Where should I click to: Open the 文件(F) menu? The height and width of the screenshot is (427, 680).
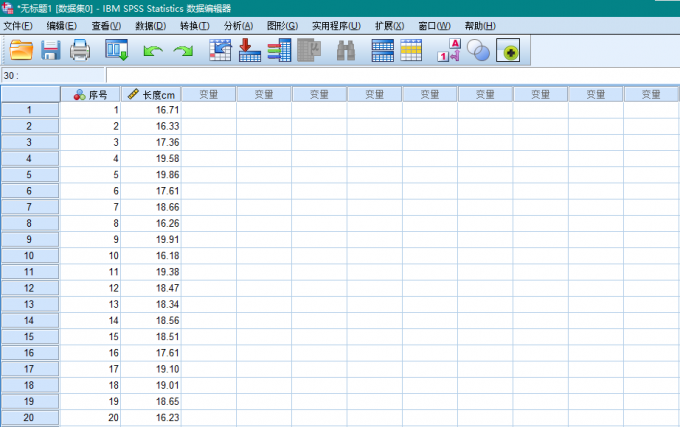click(18, 25)
